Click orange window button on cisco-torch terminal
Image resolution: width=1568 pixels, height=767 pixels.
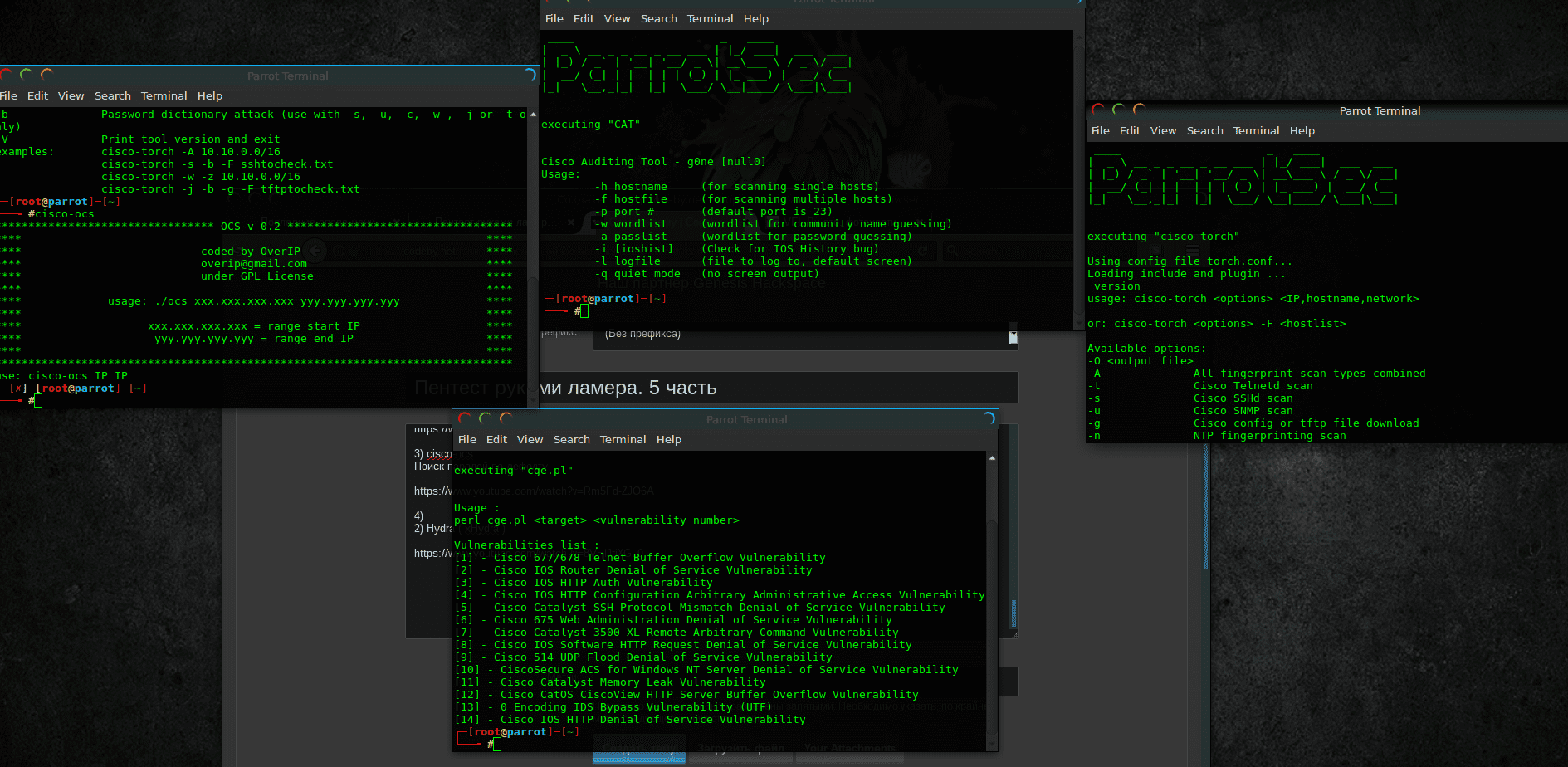pos(1139,110)
